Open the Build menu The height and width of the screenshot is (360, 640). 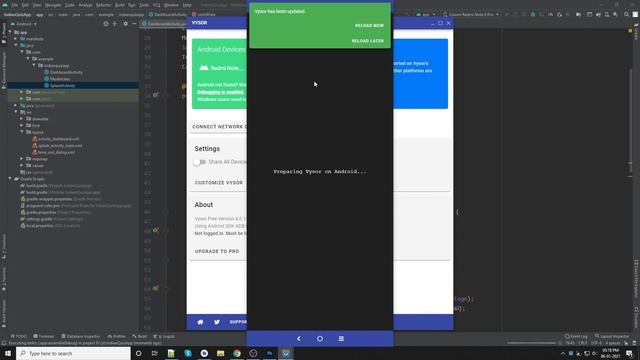(x=120, y=5)
